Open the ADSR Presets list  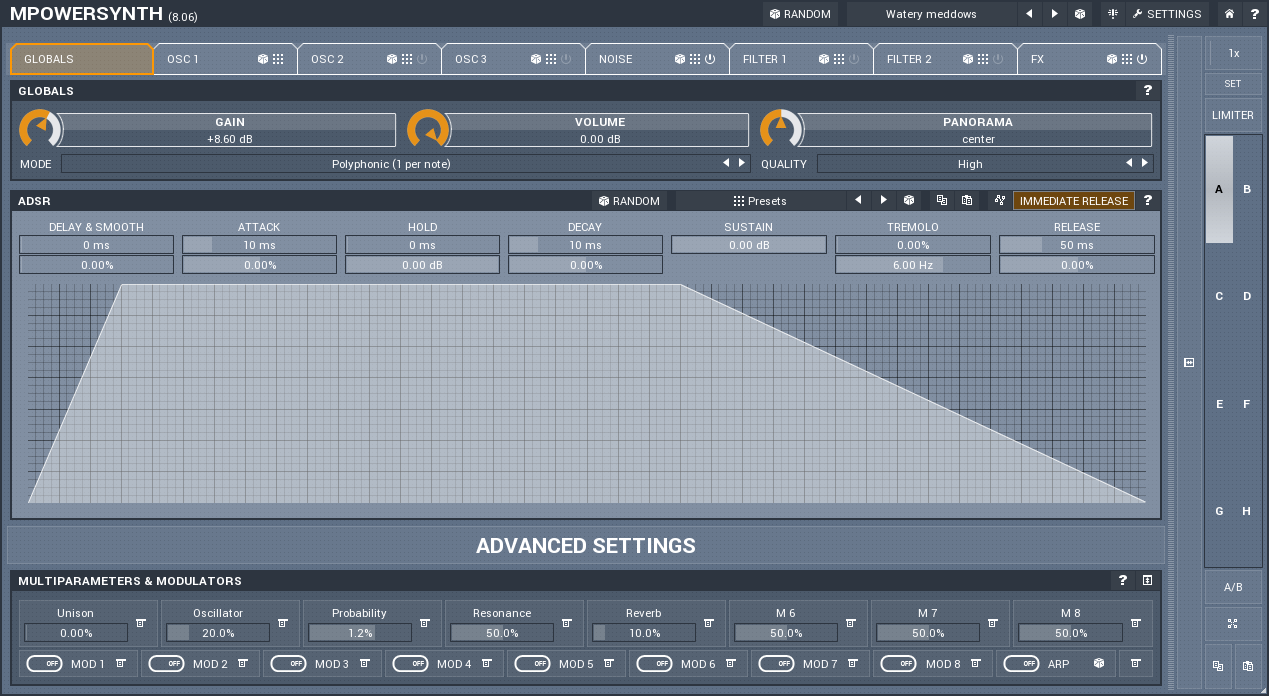coord(760,201)
